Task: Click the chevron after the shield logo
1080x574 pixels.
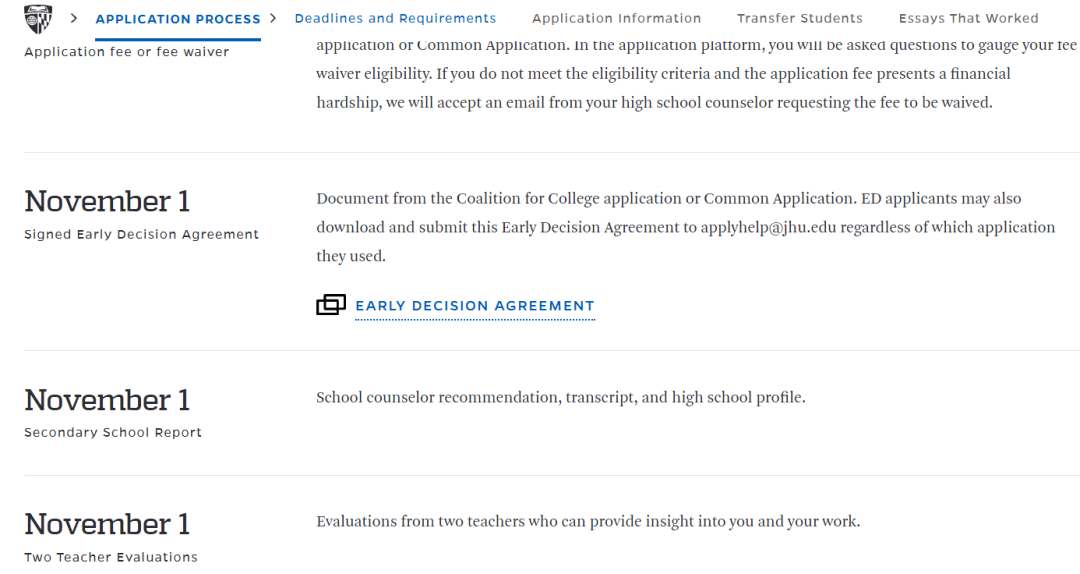Action: (x=74, y=18)
